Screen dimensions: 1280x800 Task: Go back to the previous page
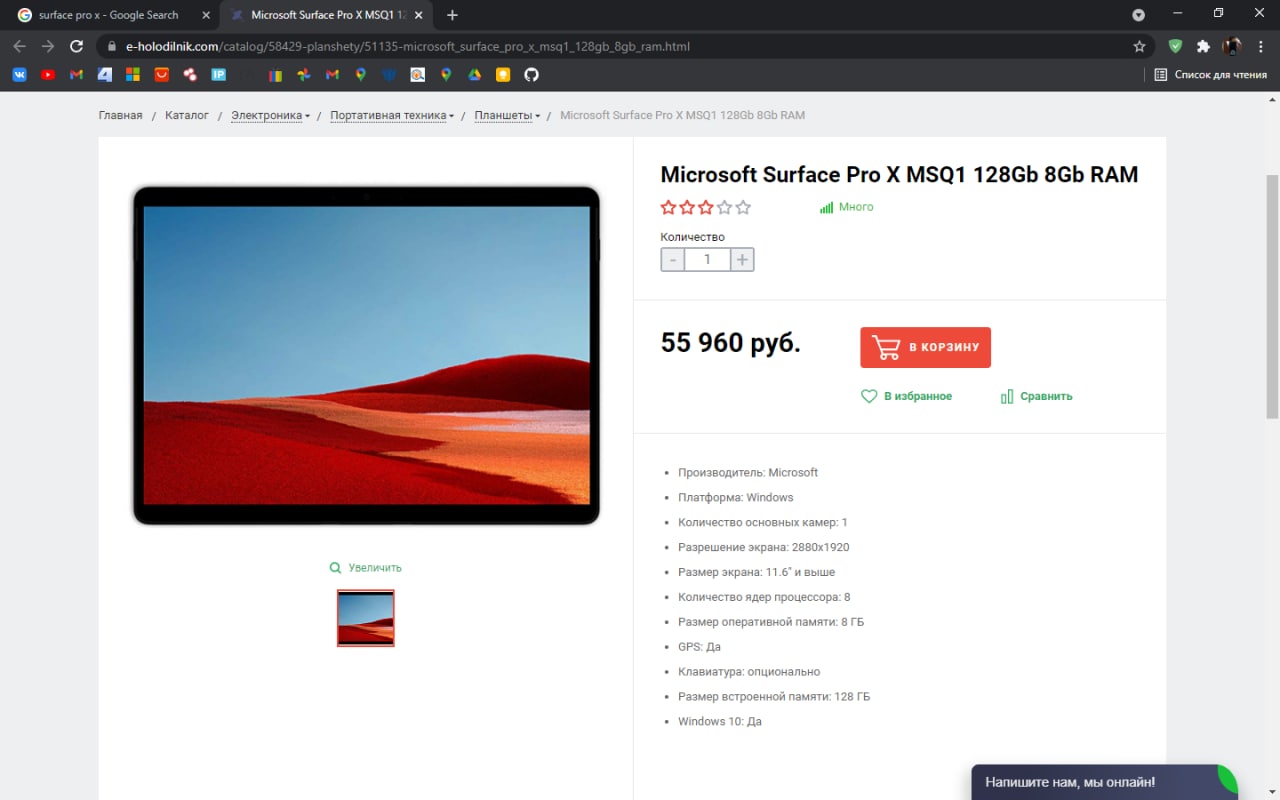[19, 46]
